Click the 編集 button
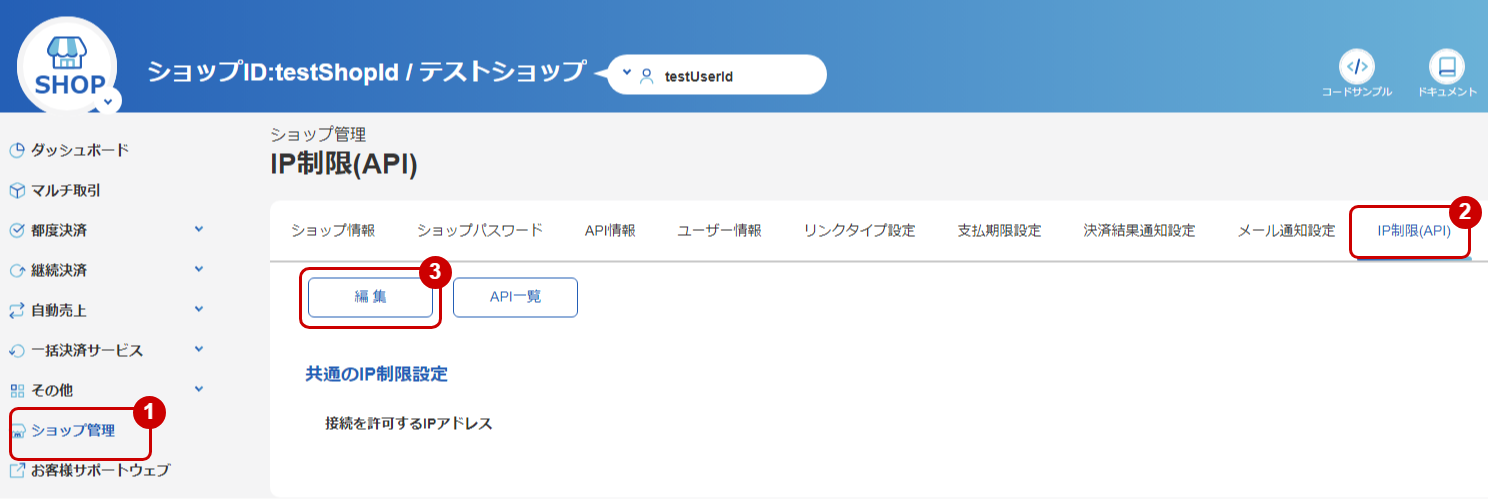 click(370, 297)
